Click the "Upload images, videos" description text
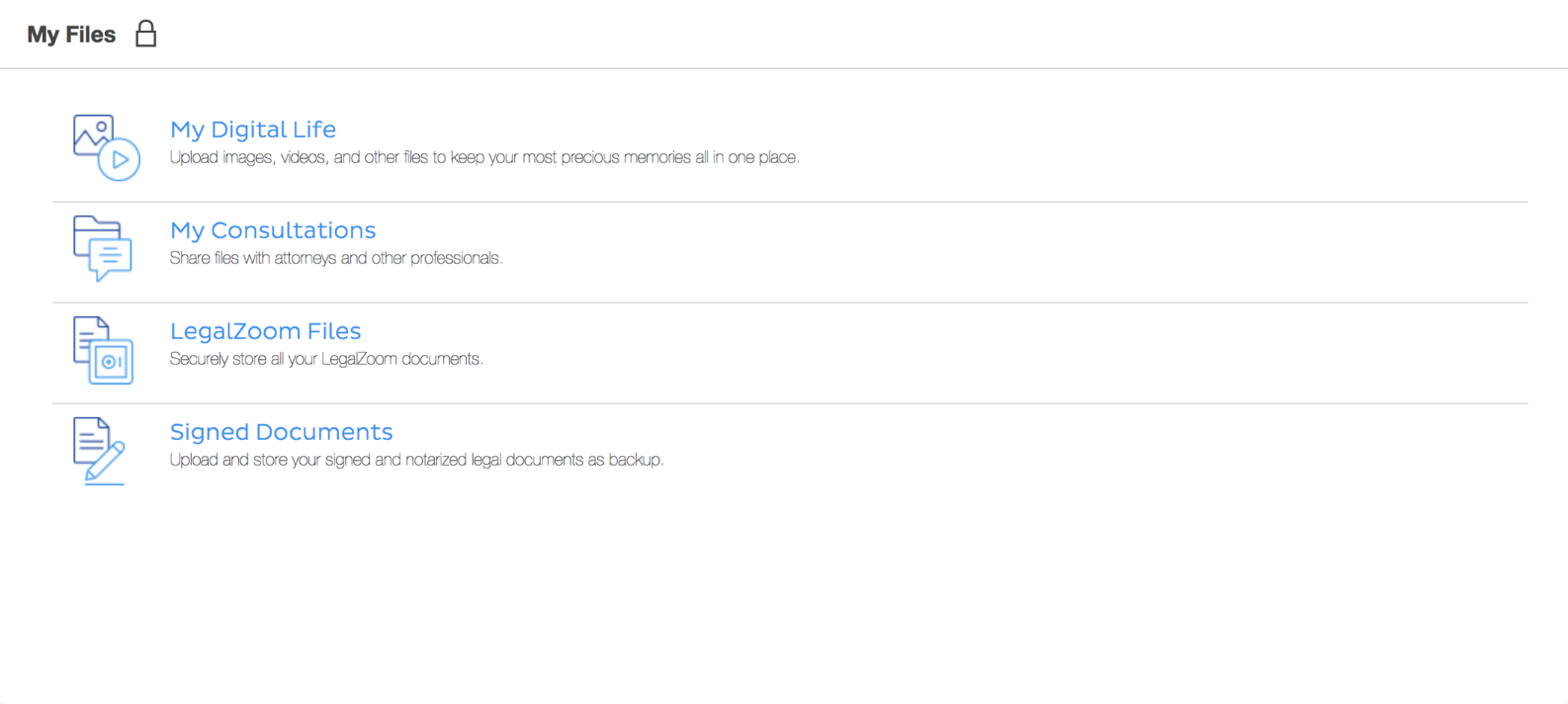The height and width of the screenshot is (704, 1568). [x=484, y=157]
